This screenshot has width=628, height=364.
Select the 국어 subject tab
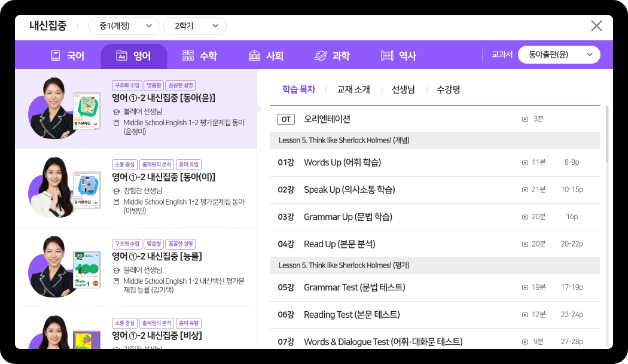[x=68, y=56]
